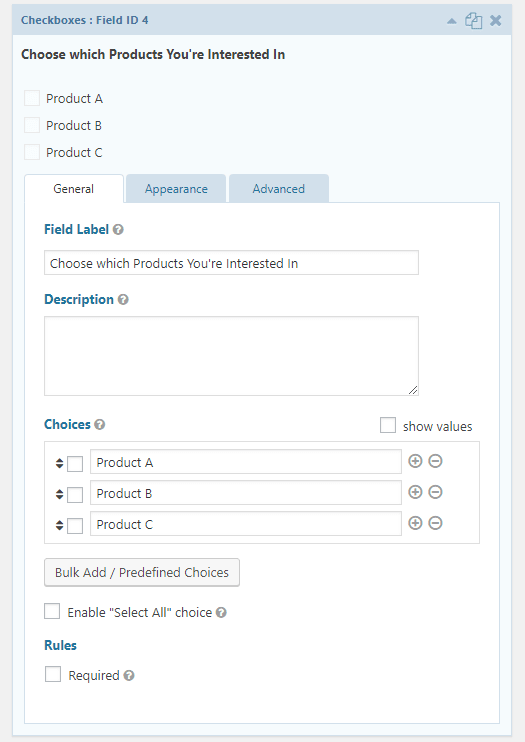
Task: Duplicate the Checkboxes field via copy icon
Action: point(473,21)
